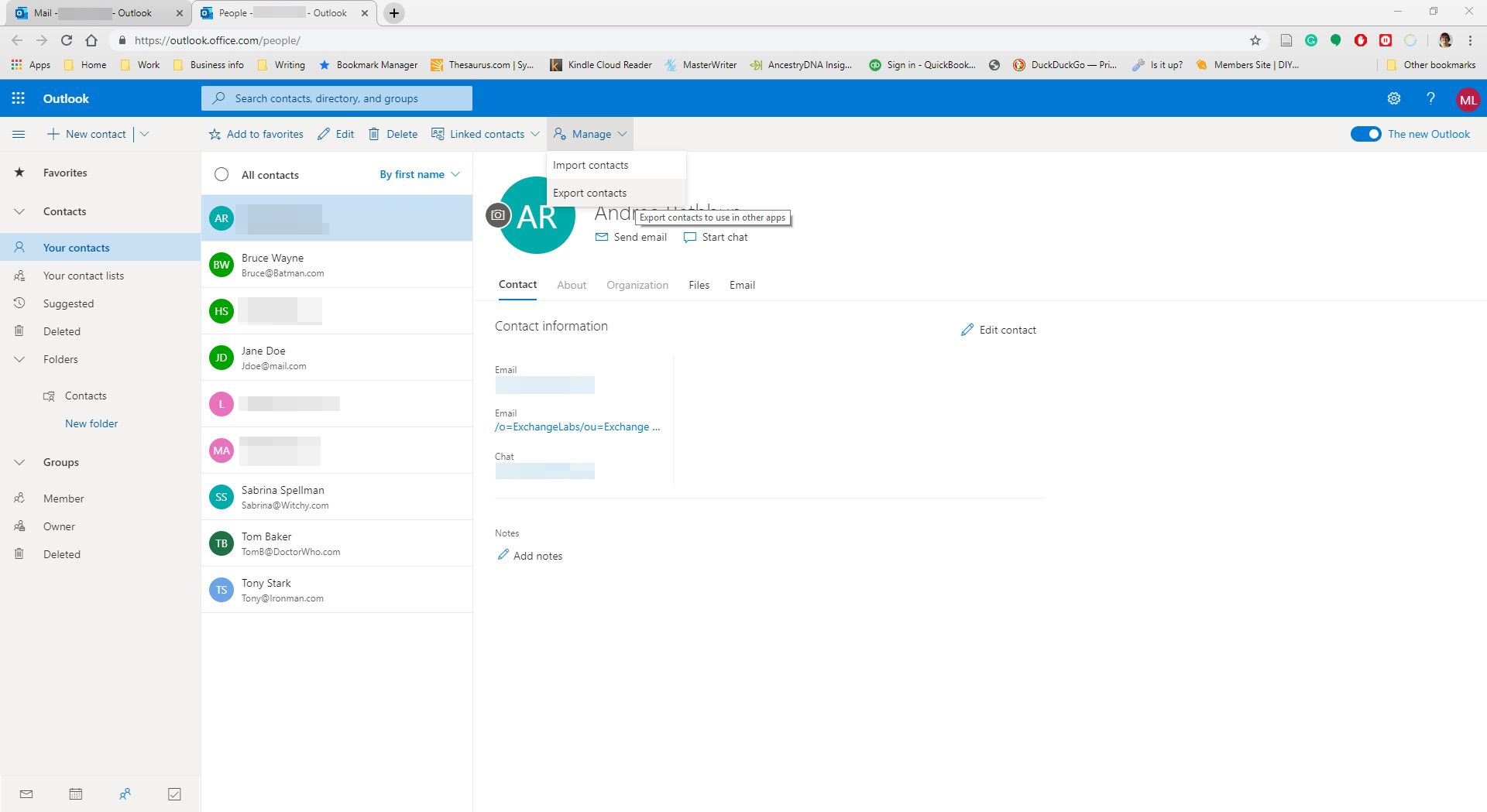Click the Search contacts field

pos(337,98)
